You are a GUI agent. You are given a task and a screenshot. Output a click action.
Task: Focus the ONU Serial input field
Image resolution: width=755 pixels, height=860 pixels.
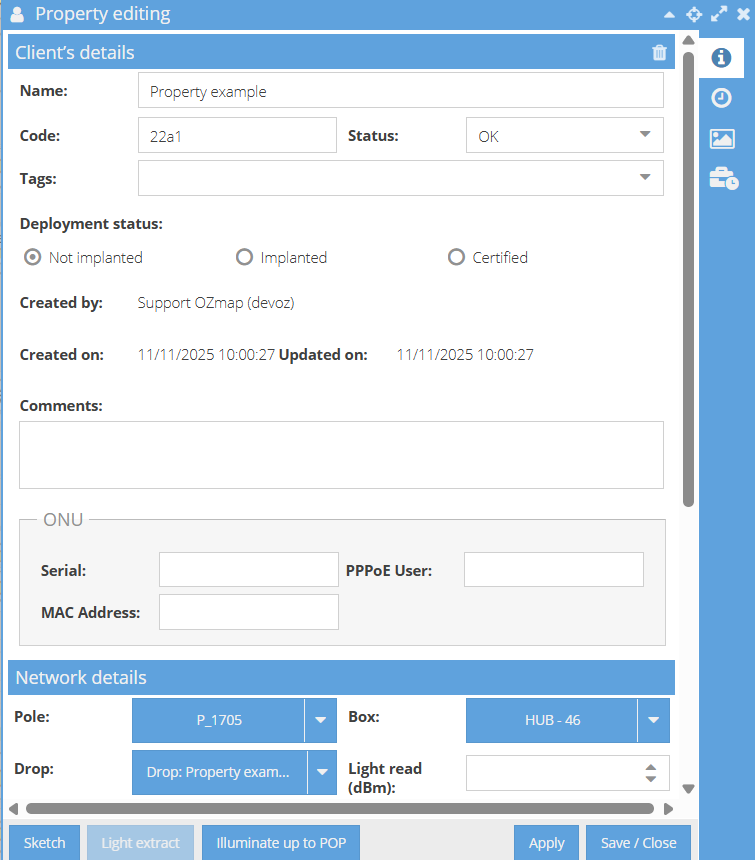click(x=249, y=569)
